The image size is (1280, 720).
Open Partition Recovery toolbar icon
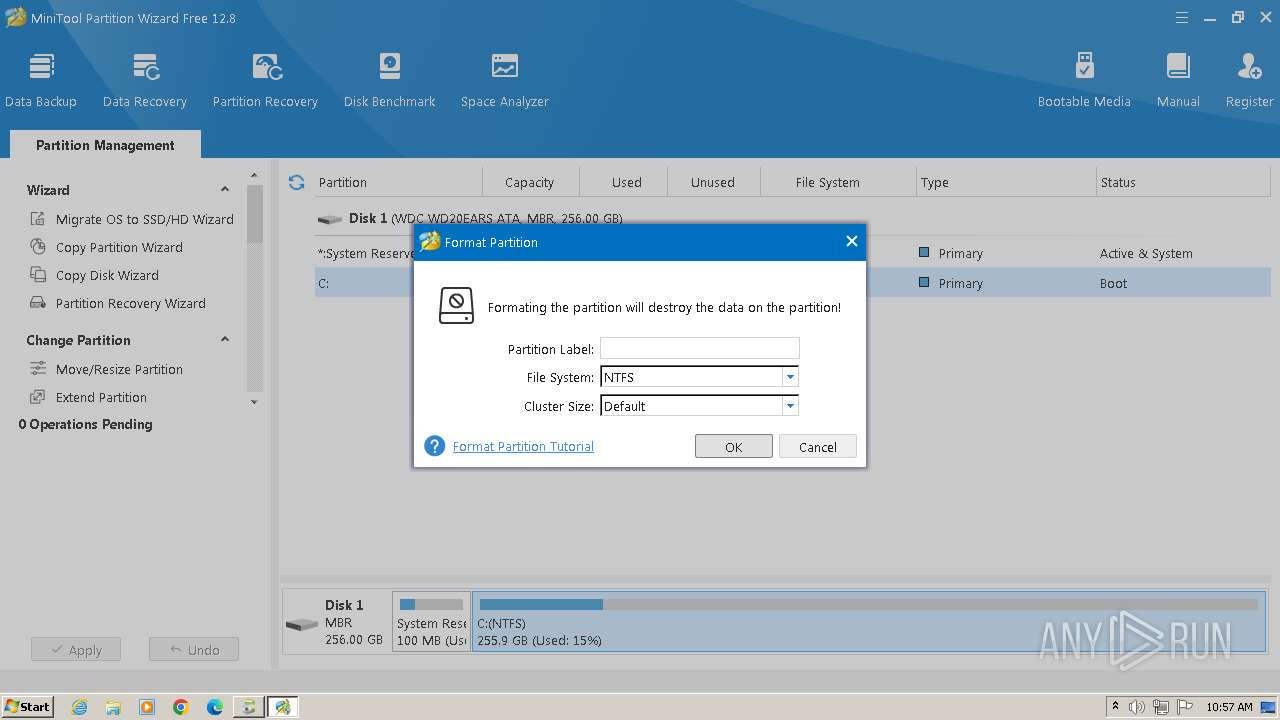pos(265,80)
